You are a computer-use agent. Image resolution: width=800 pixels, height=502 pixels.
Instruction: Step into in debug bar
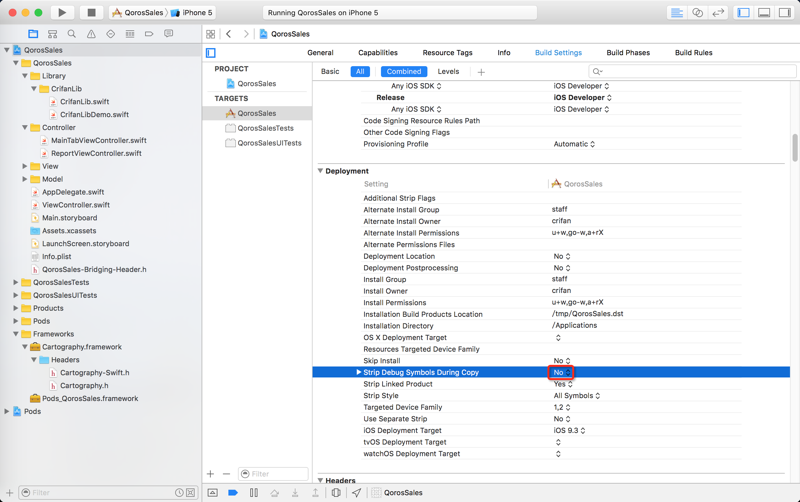(295, 492)
